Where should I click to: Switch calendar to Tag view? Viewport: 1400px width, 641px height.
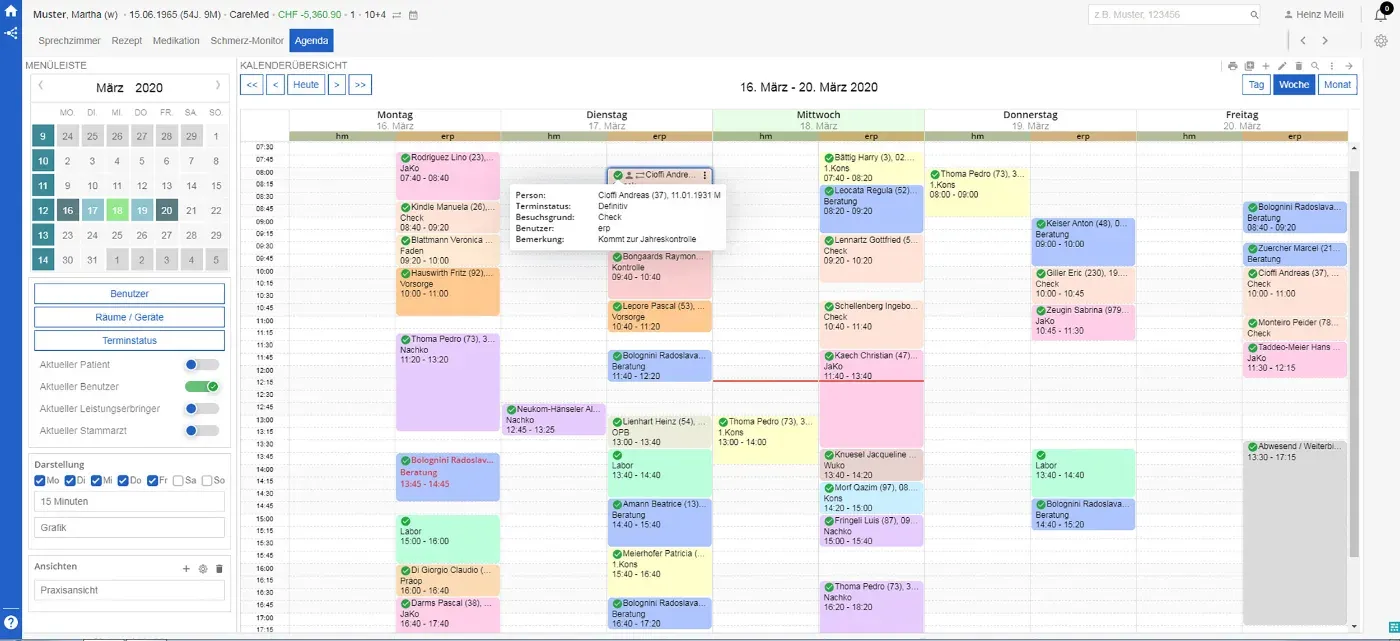(x=1256, y=85)
